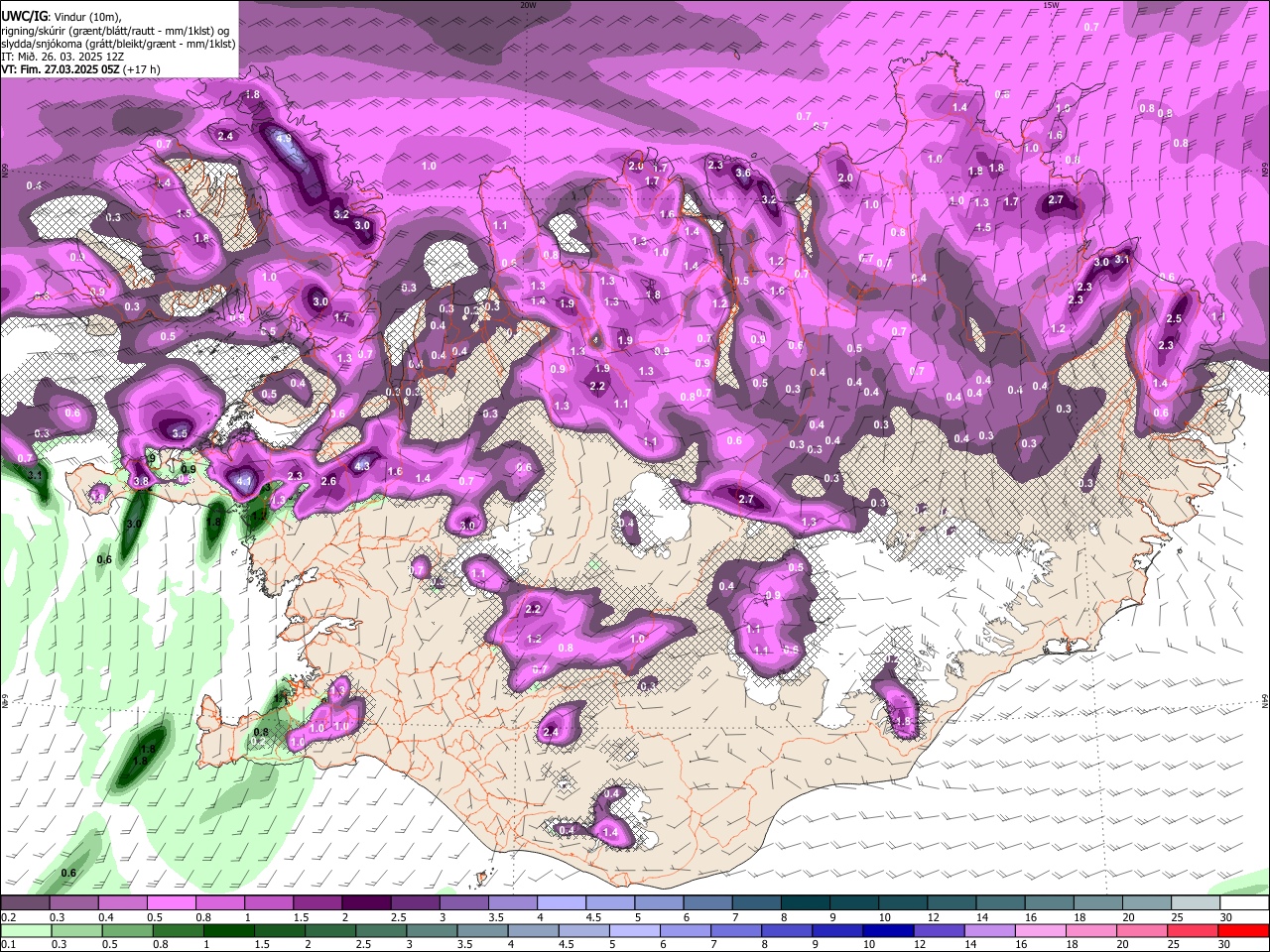Select the 'Vindur (10m)' header text
This screenshot has width=1270, height=952.
pyautogui.click(x=87, y=17)
